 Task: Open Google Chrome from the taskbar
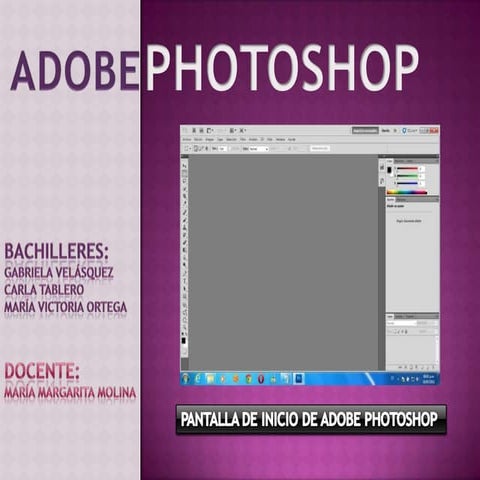click(248, 379)
